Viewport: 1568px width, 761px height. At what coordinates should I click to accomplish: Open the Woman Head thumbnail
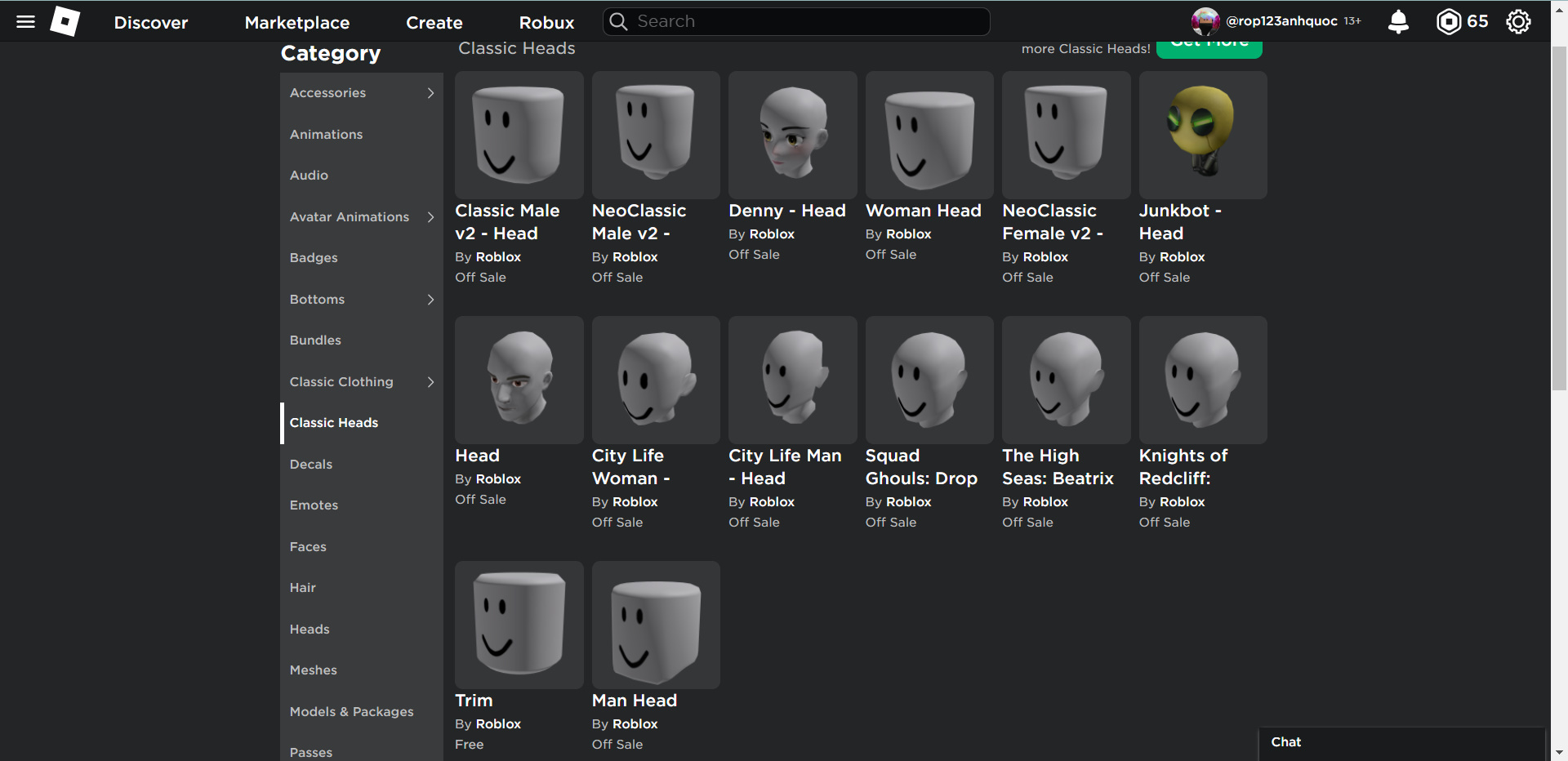click(929, 135)
